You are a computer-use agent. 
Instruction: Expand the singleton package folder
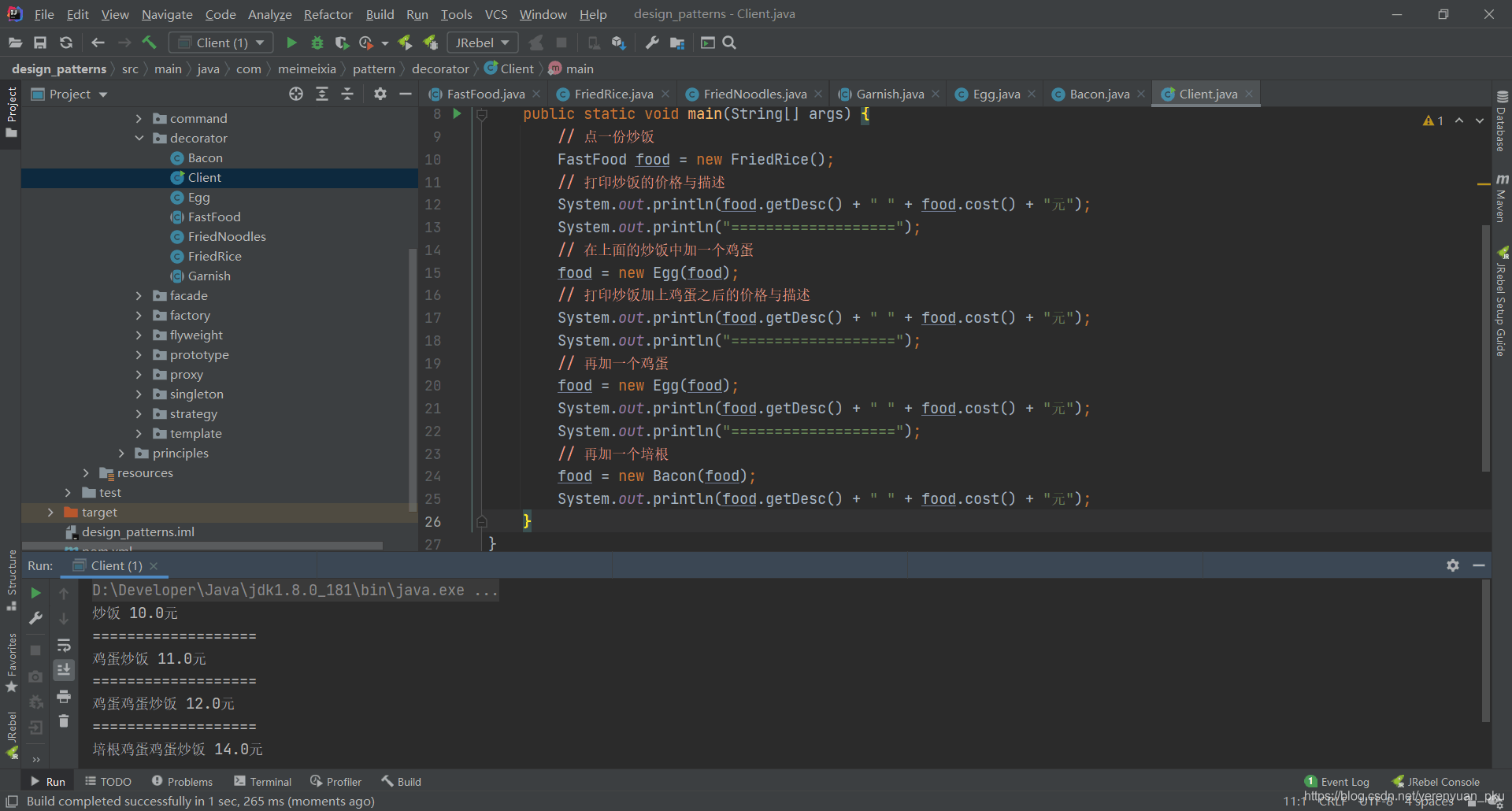pos(139,394)
